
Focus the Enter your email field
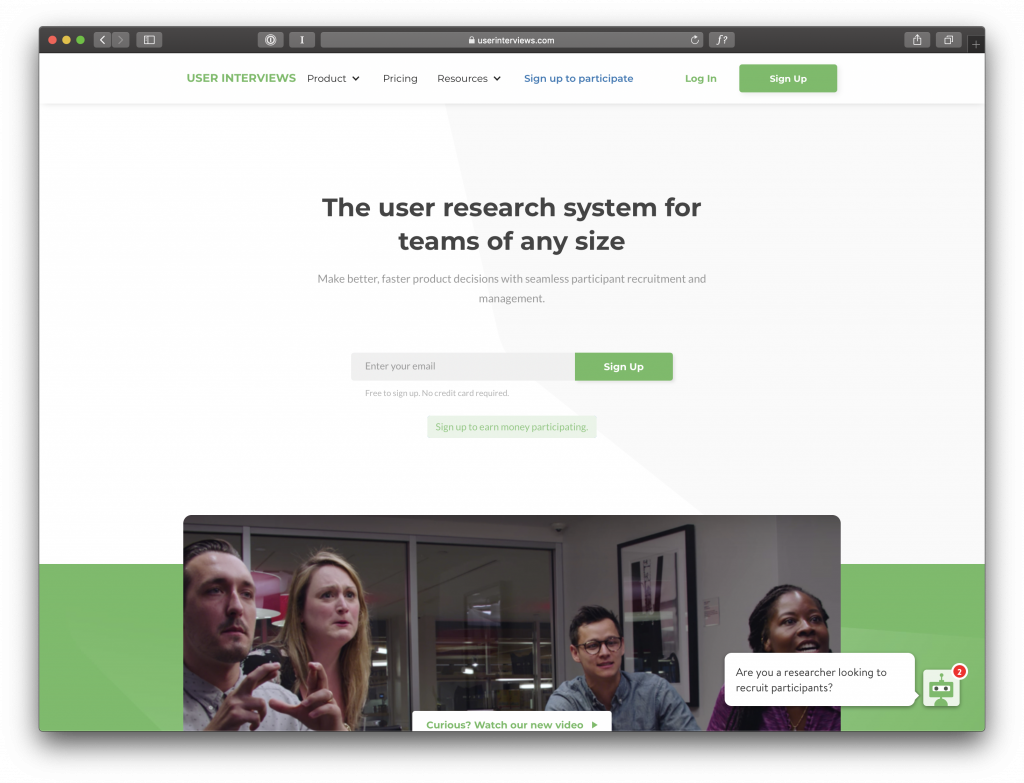click(x=463, y=366)
